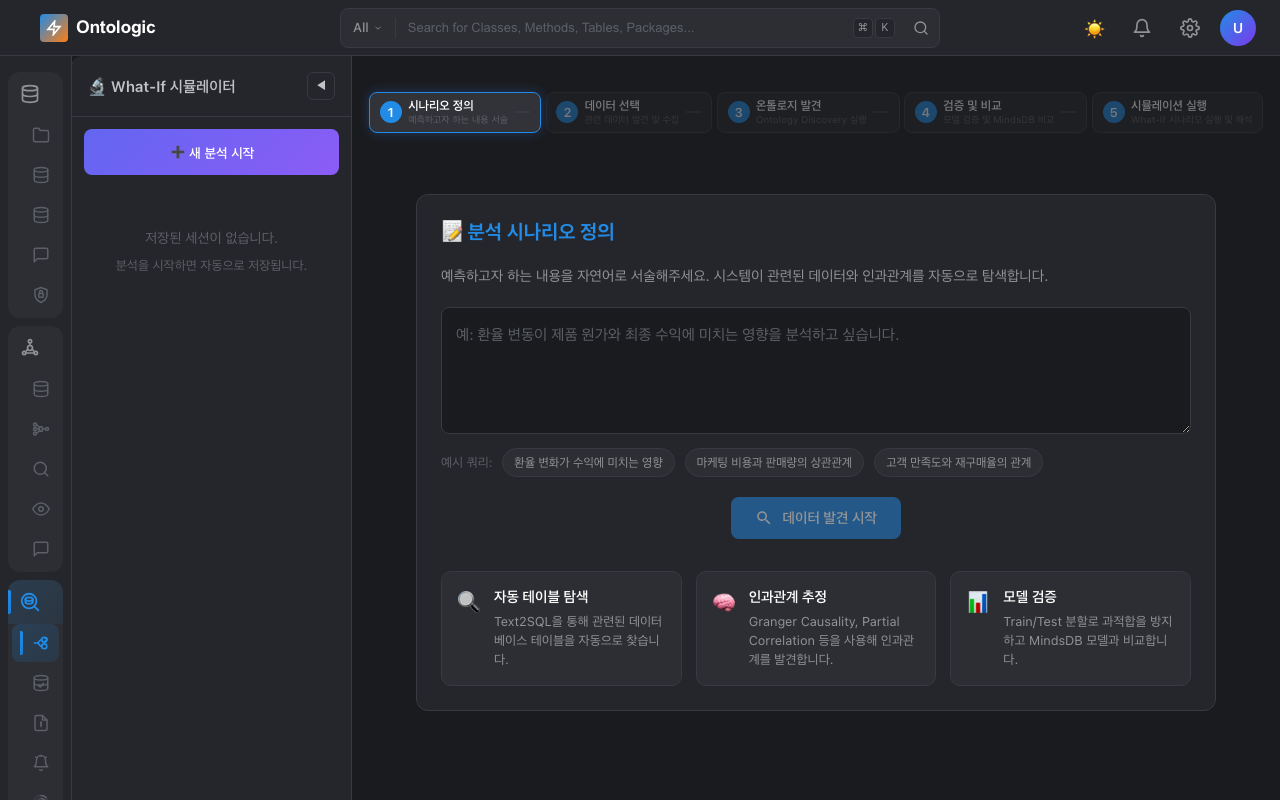Screen dimensions: 1280x800
Task: Toggle light theme with sun icon
Action: pyautogui.click(x=1094, y=28)
